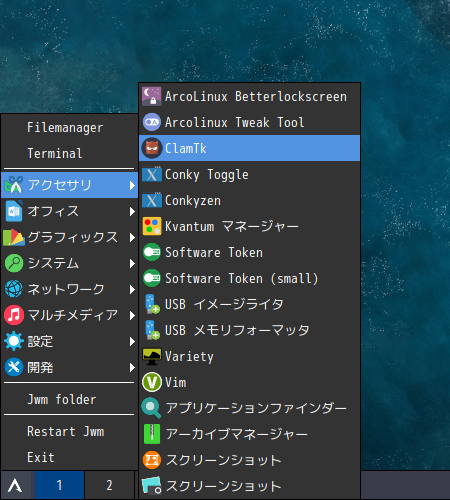
Task: Click the Kvantum マネージャー icon
Action: [152, 226]
